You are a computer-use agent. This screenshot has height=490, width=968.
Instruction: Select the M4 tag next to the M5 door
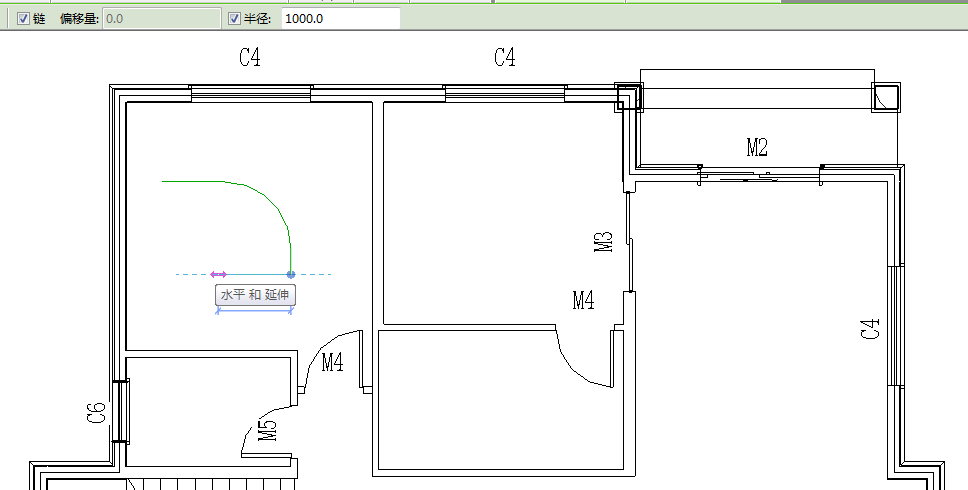[333, 362]
